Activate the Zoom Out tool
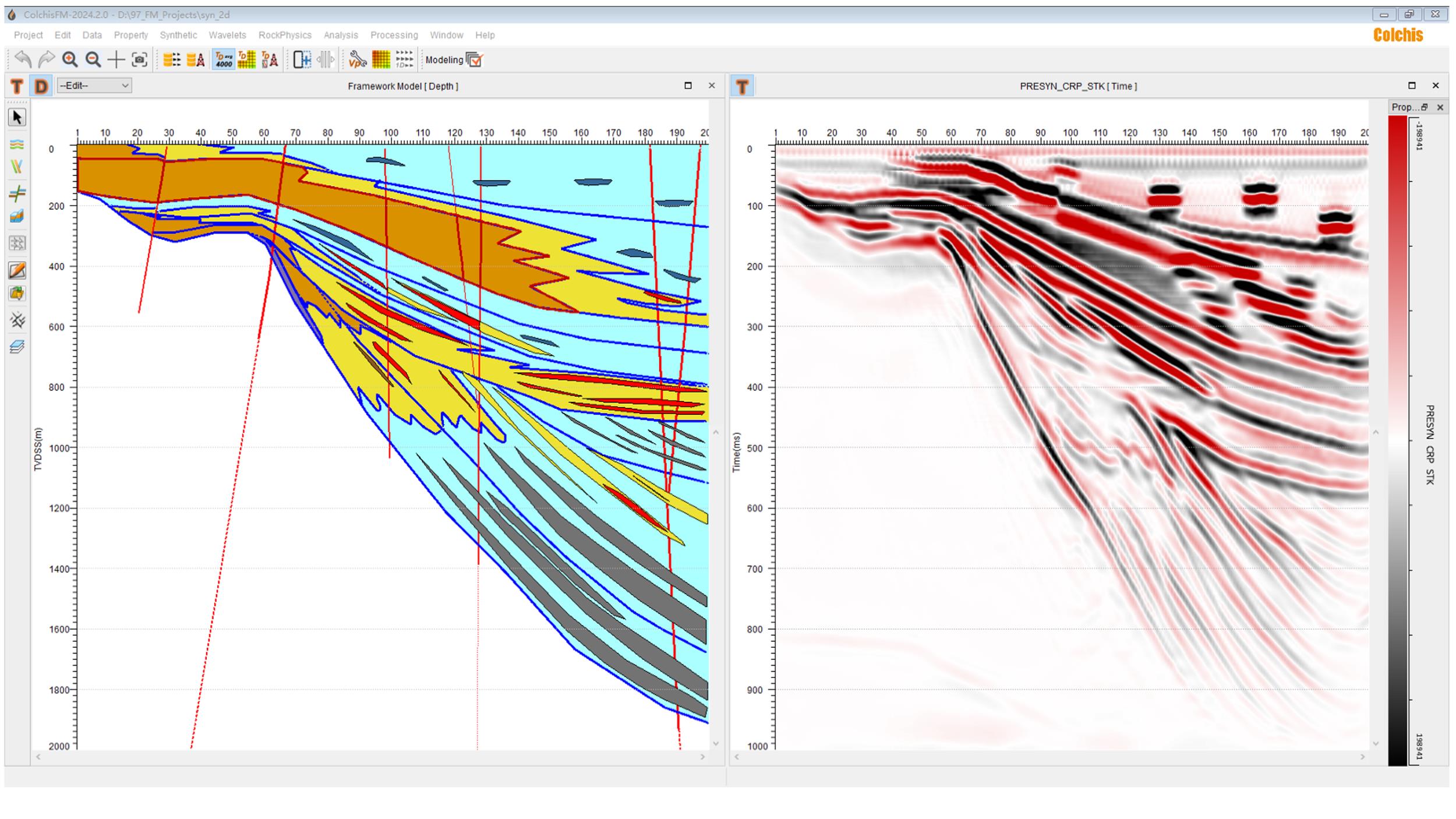Screen dimensions: 1456x819 [91, 59]
